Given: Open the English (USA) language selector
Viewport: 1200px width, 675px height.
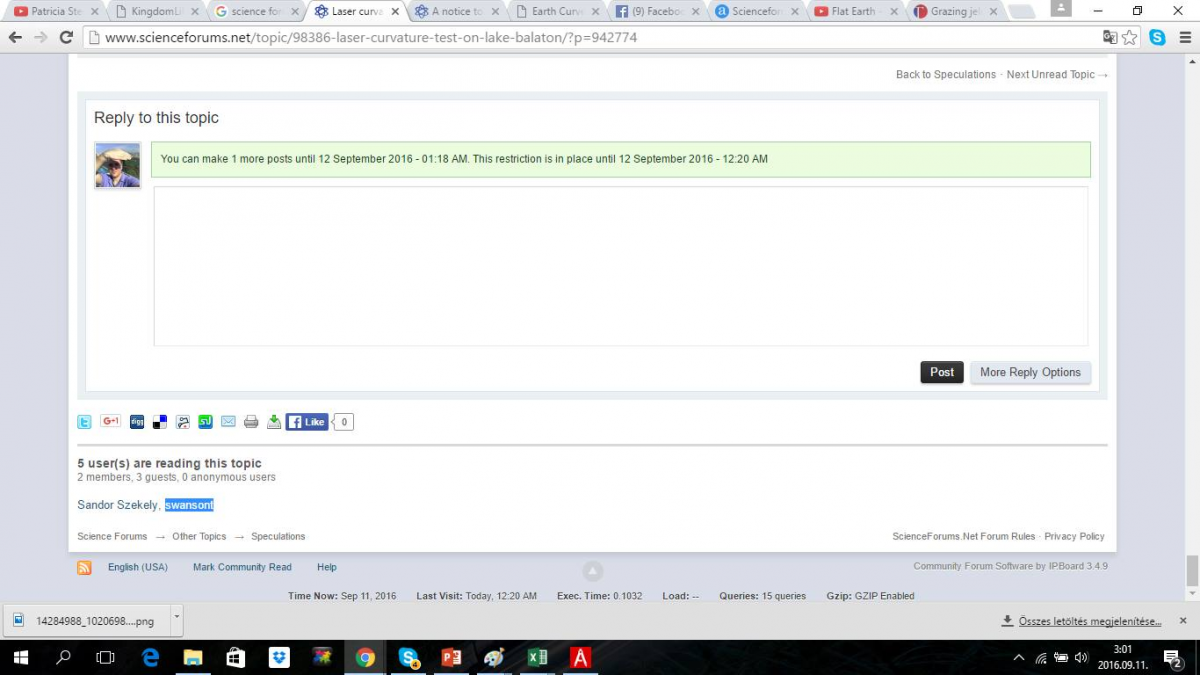Looking at the screenshot, I should coord(138,567).
